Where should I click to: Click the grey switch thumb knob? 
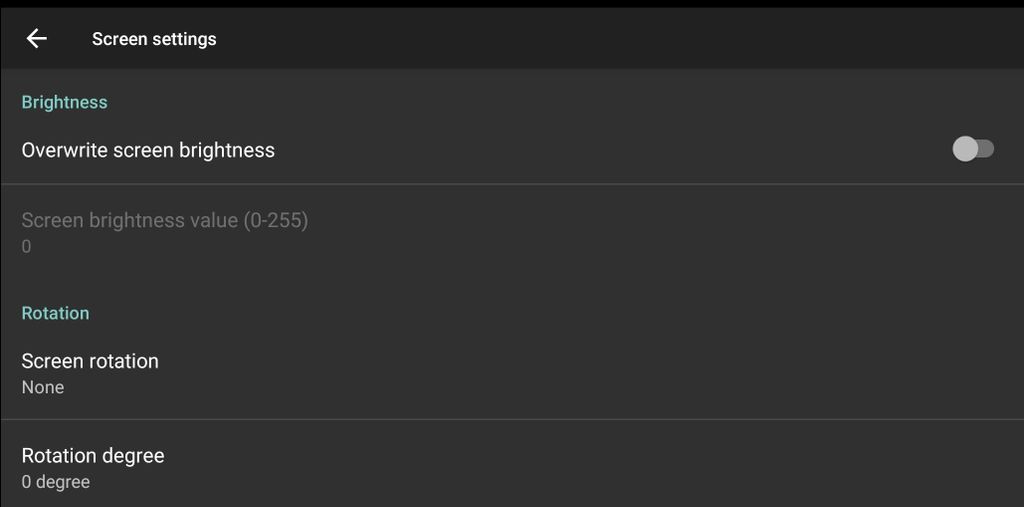click(965, 149)
